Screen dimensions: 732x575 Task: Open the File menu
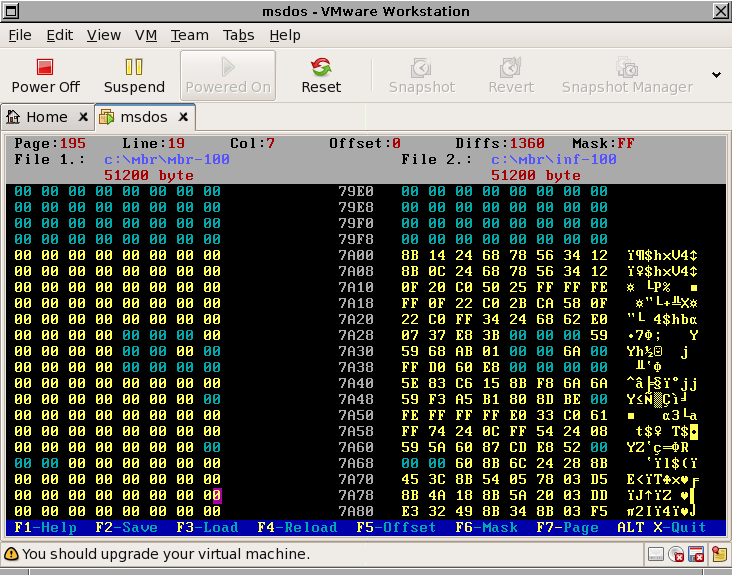[20, 35]
